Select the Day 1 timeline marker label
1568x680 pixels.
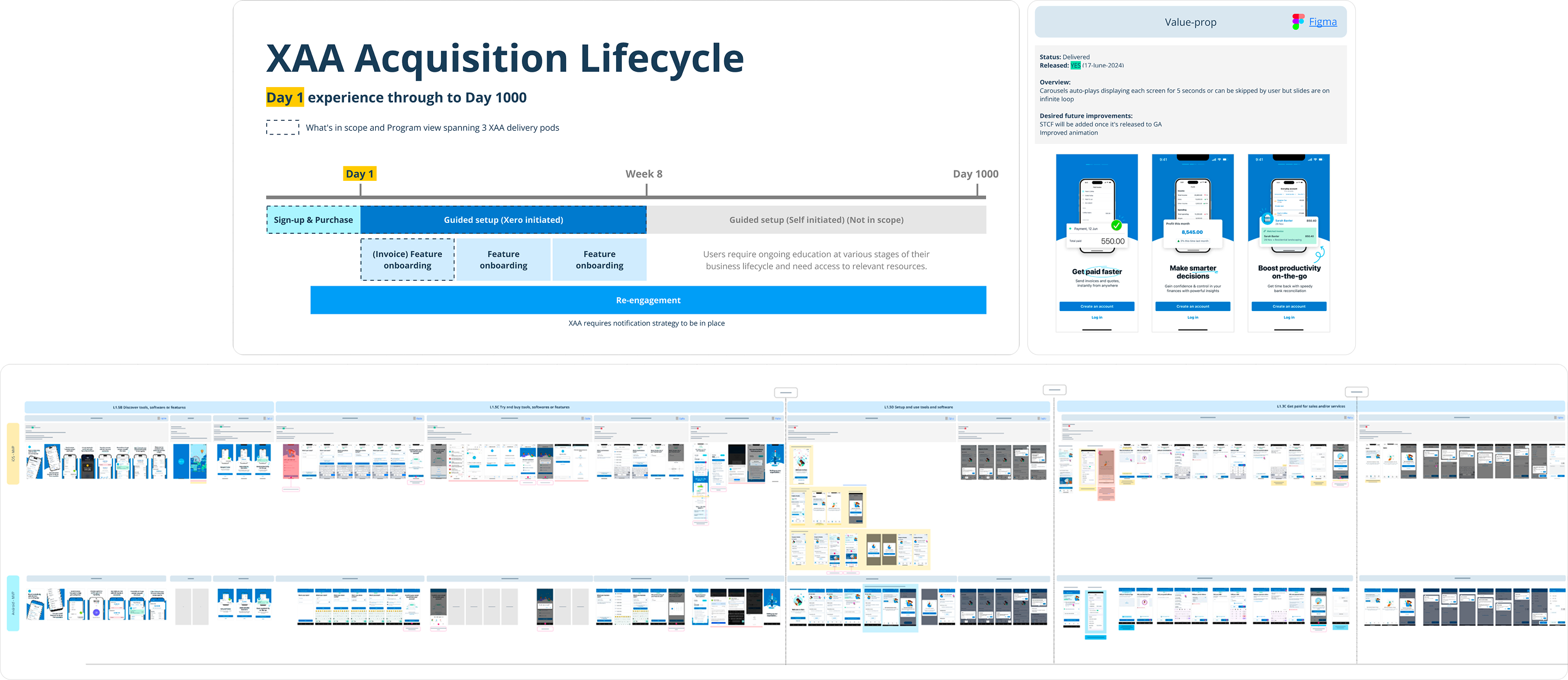(x=359, y=174)
